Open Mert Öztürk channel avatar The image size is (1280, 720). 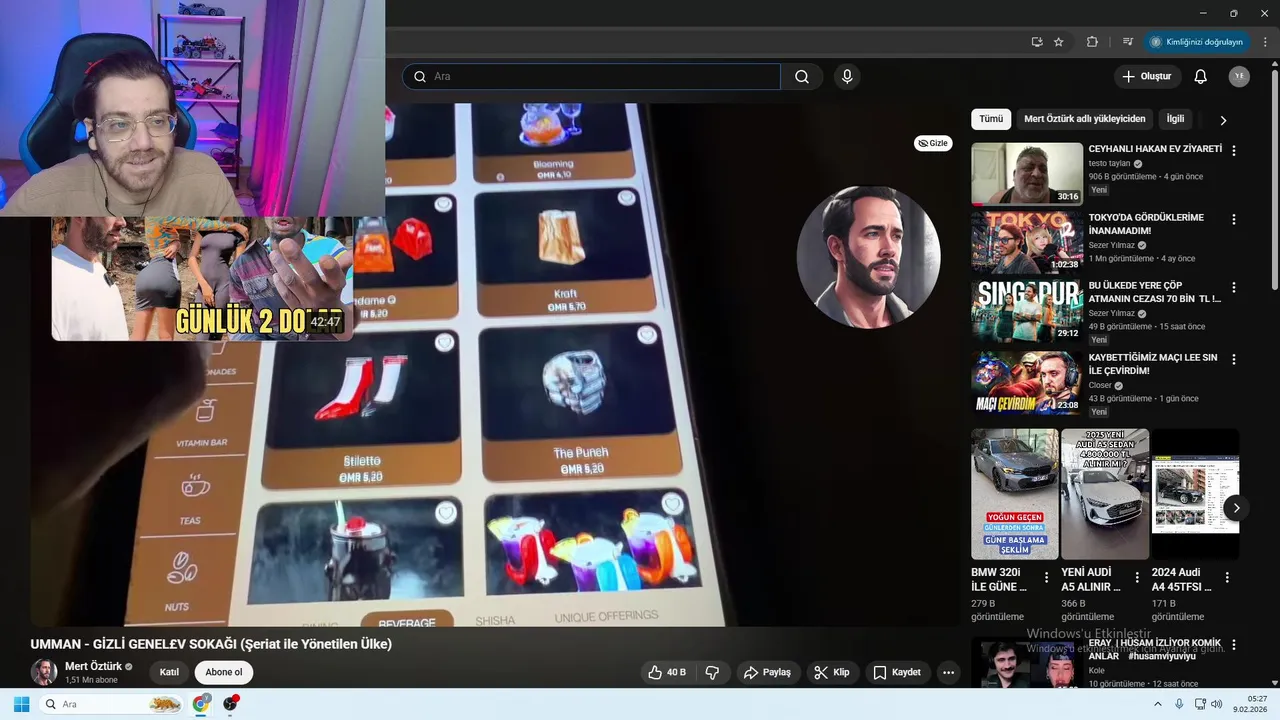pos(44,672)
